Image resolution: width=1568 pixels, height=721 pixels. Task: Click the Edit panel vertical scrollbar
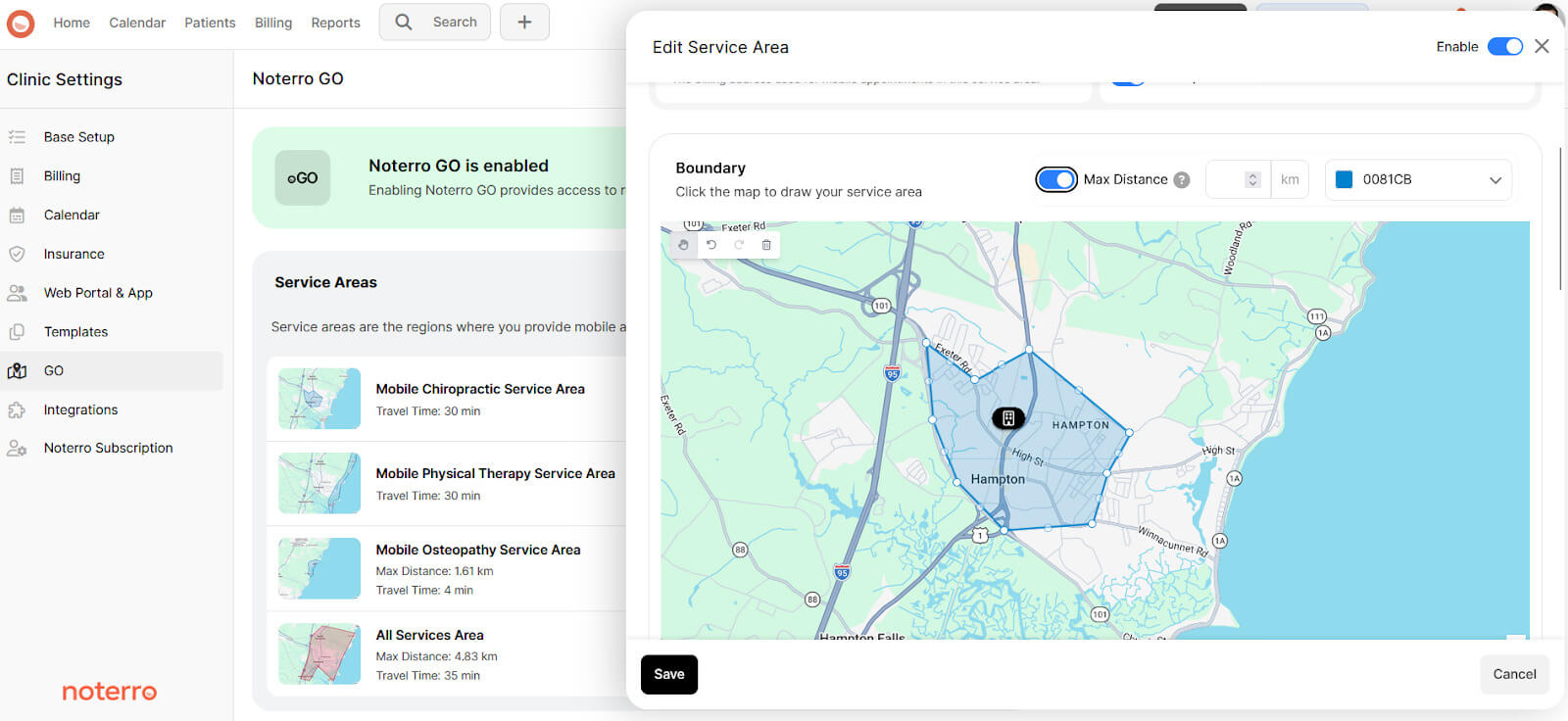point(1560,218)
